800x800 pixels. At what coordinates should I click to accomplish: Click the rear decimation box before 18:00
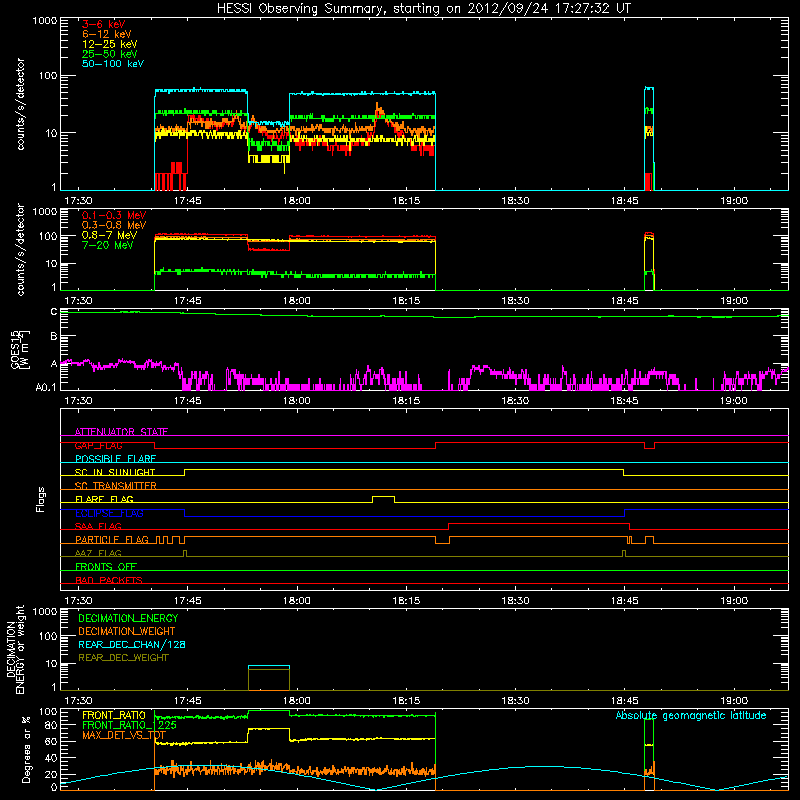(269, 678)
